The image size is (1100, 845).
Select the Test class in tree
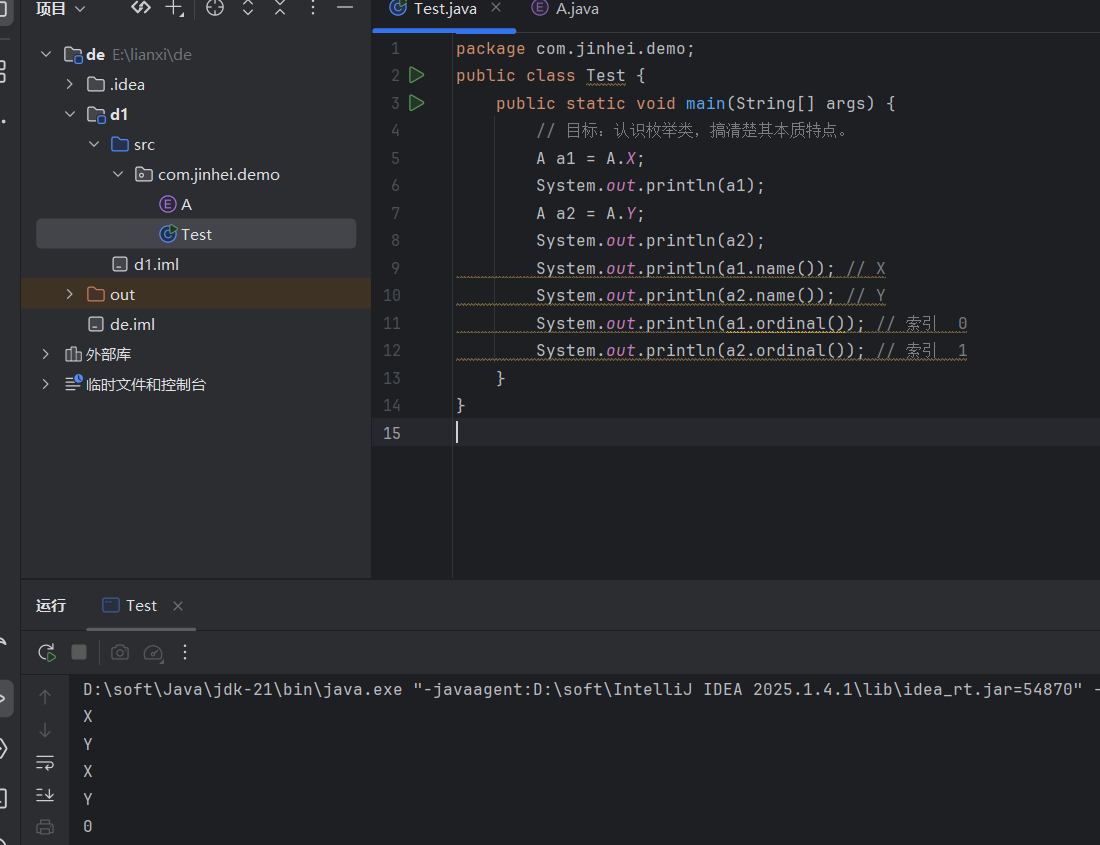click(x=196, y=234)
